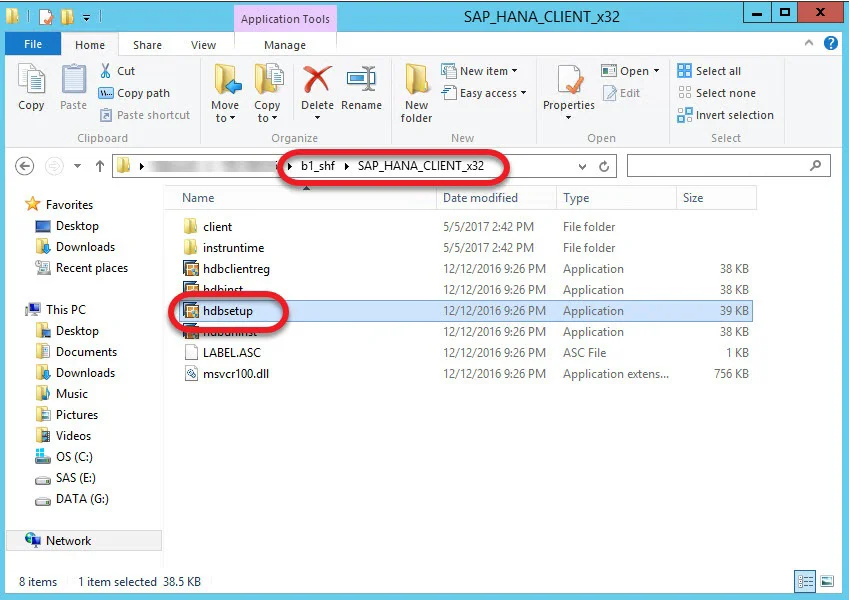This screenshot has height=600, width=849.
Task: Select the hdbsetup application file
Action: 228,311
